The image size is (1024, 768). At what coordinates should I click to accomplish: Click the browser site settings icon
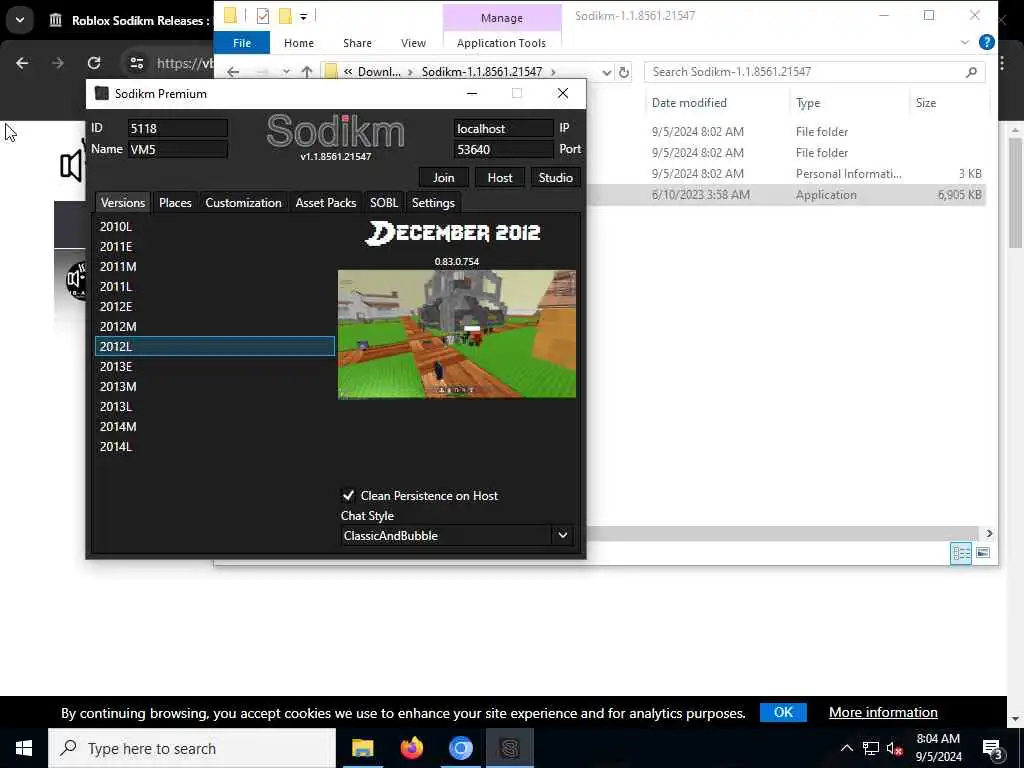[x=136, y=63]
